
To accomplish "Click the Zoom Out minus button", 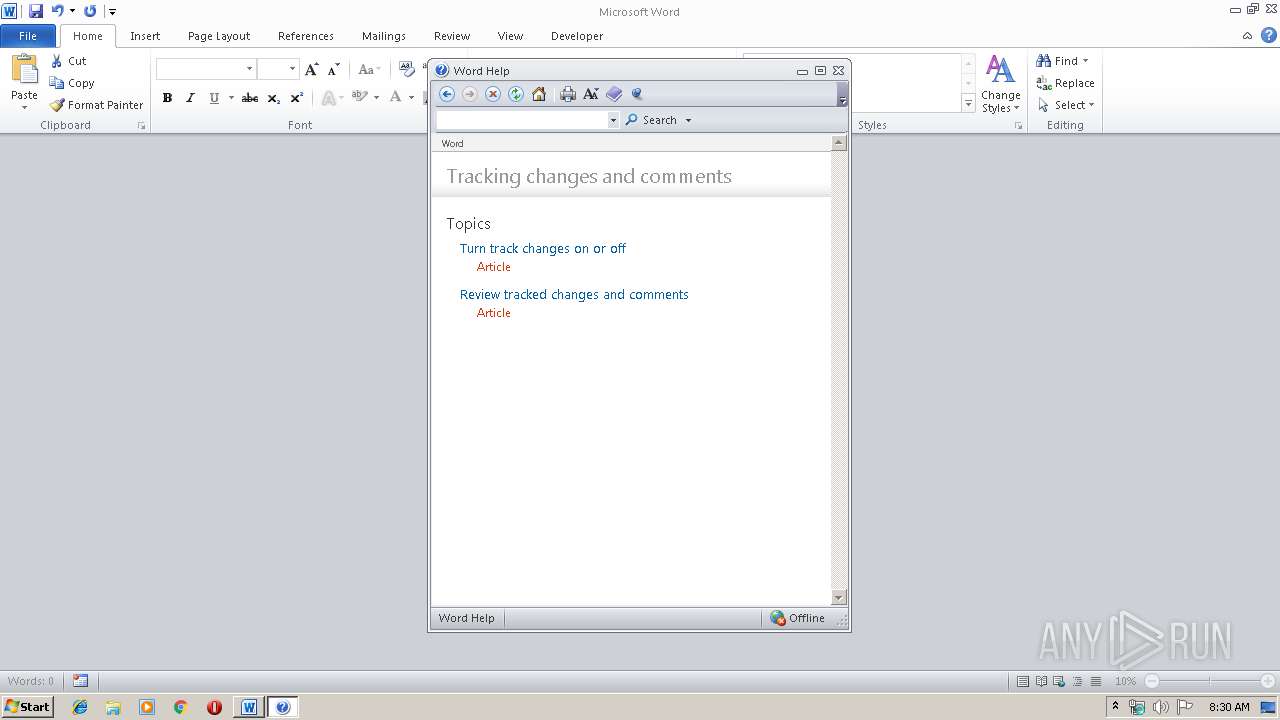I will pyautogui.click(x=1151, y=681).
